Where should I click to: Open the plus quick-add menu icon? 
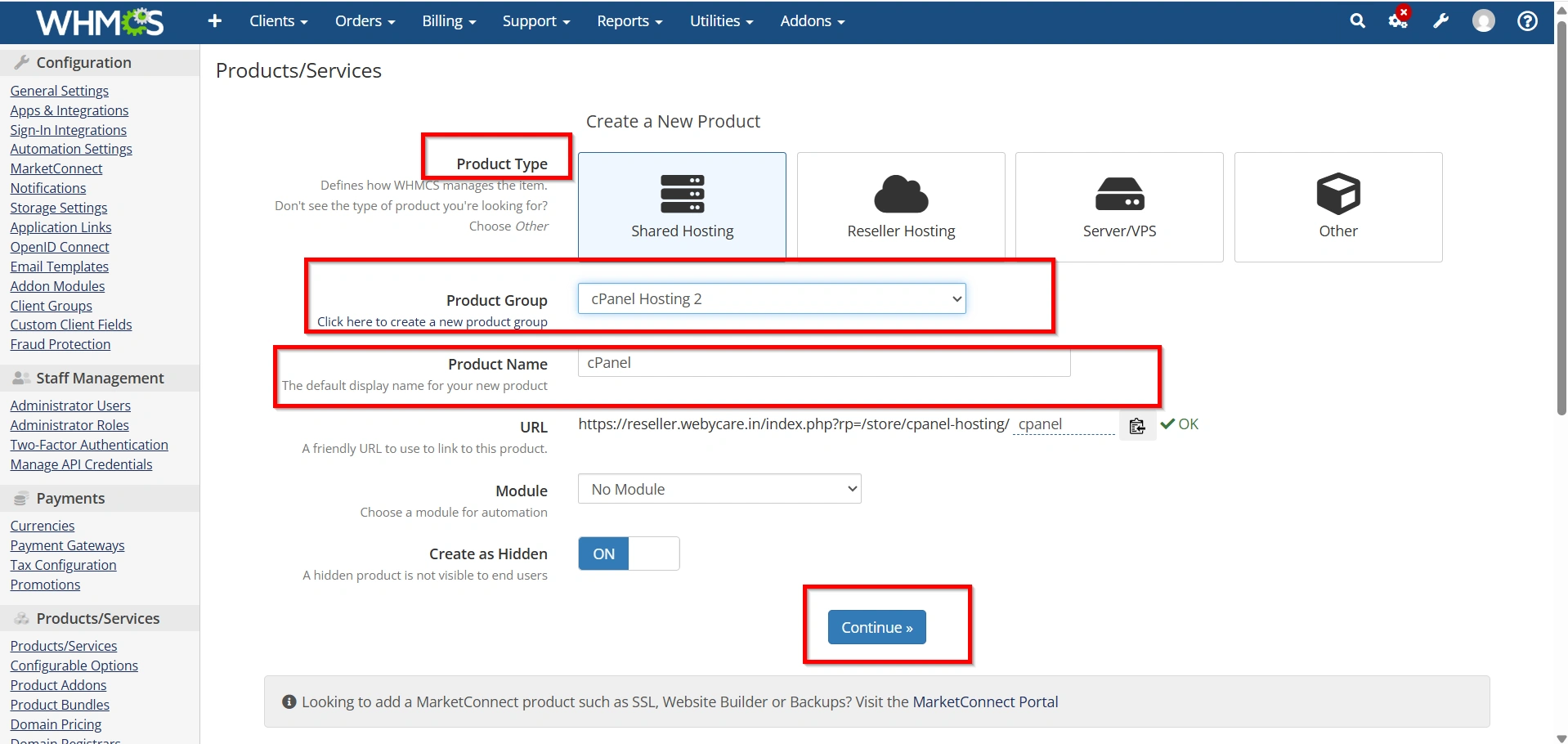click(214, 21)
